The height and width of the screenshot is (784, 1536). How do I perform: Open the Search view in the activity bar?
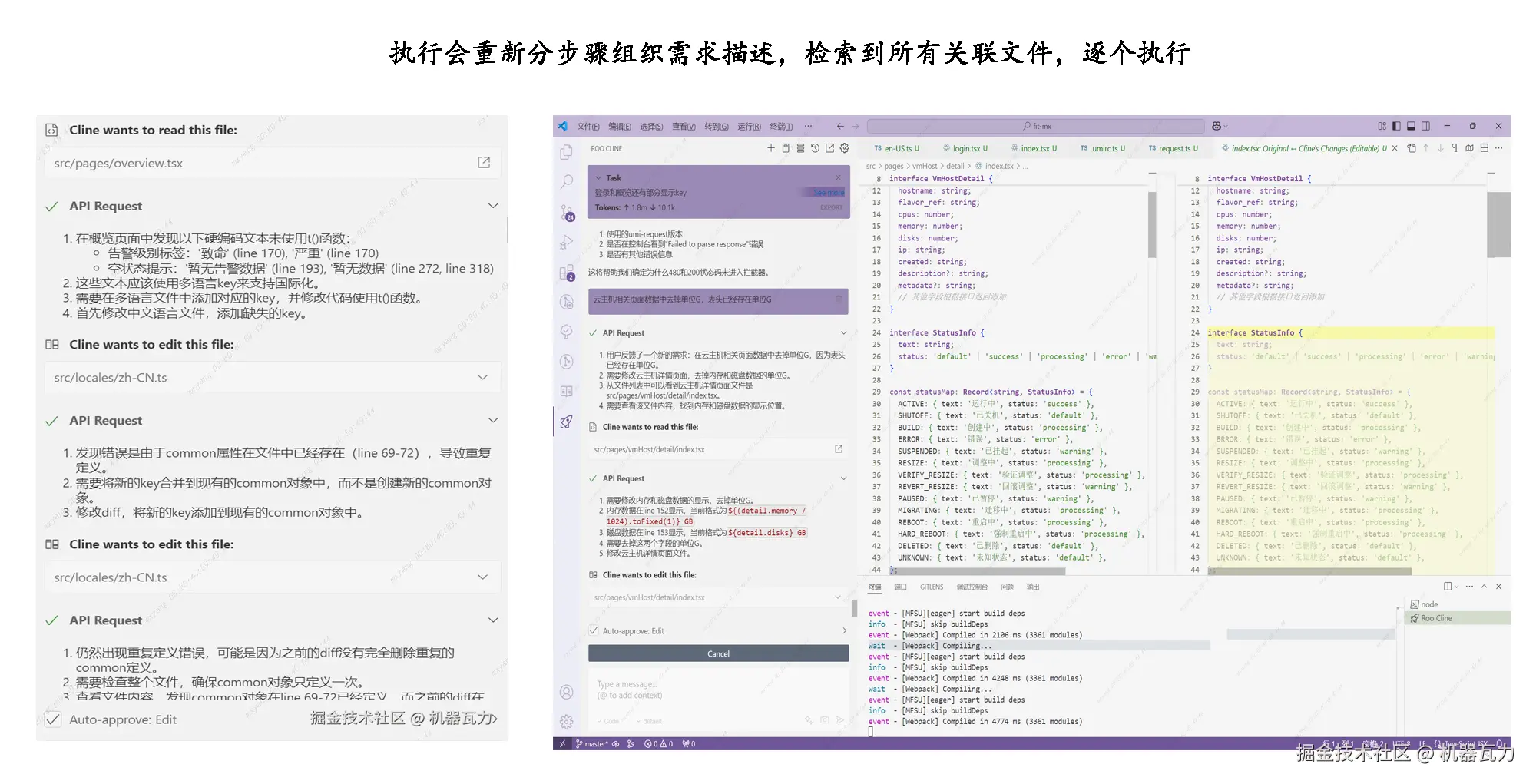click(567, 182)
